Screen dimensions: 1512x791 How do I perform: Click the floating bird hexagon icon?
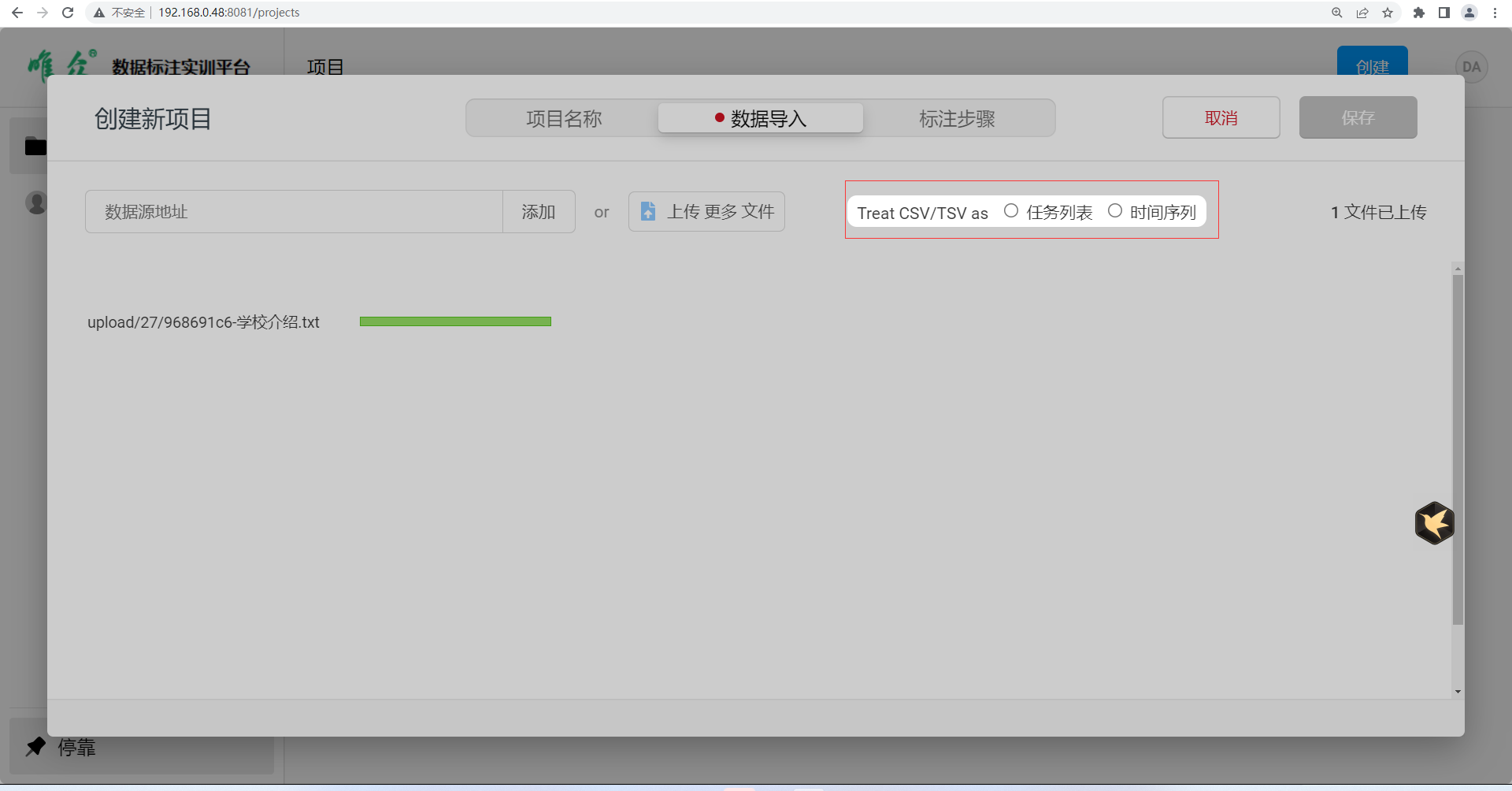point(1434,523)
